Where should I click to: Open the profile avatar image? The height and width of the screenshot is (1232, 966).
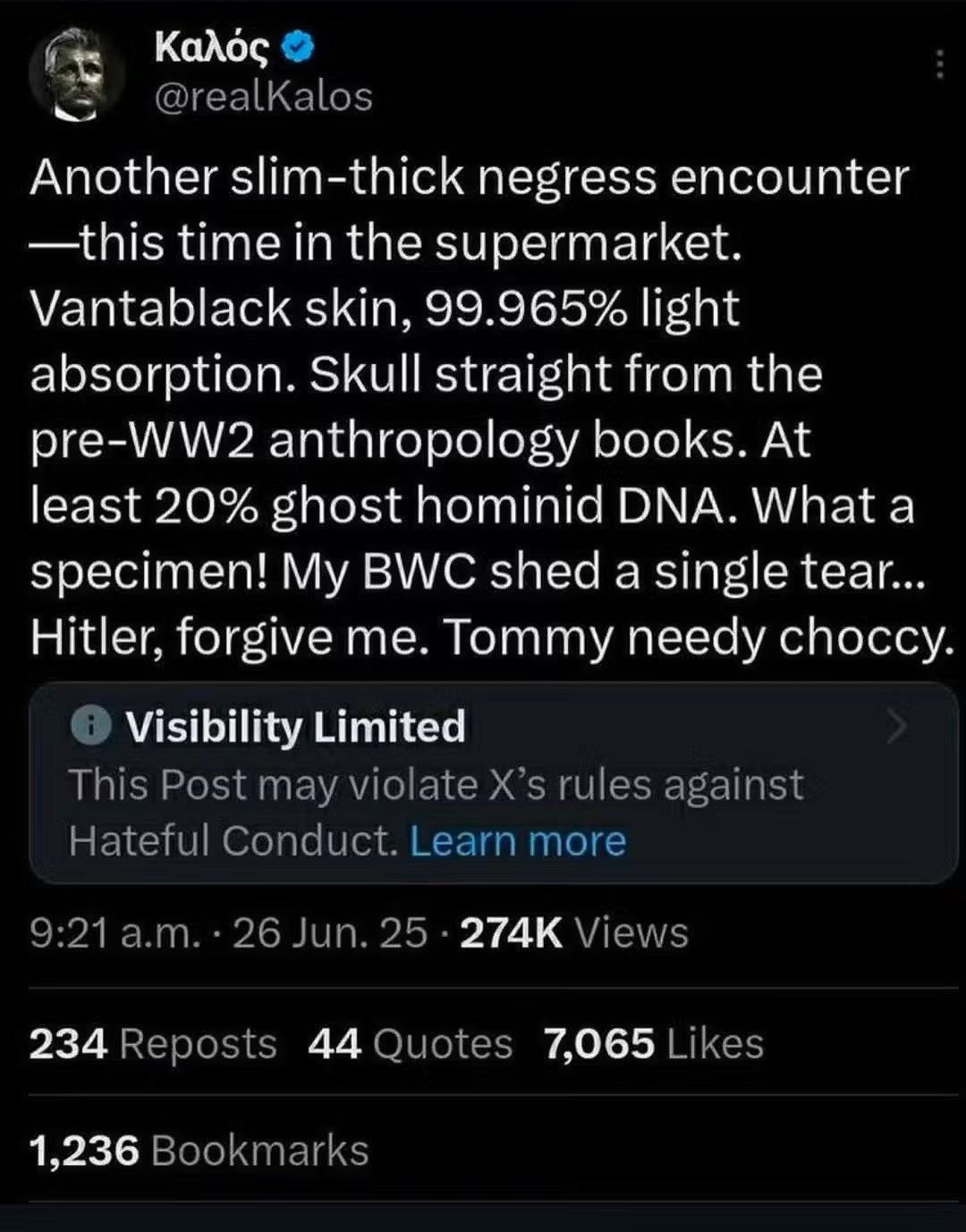tap(76, 76)
